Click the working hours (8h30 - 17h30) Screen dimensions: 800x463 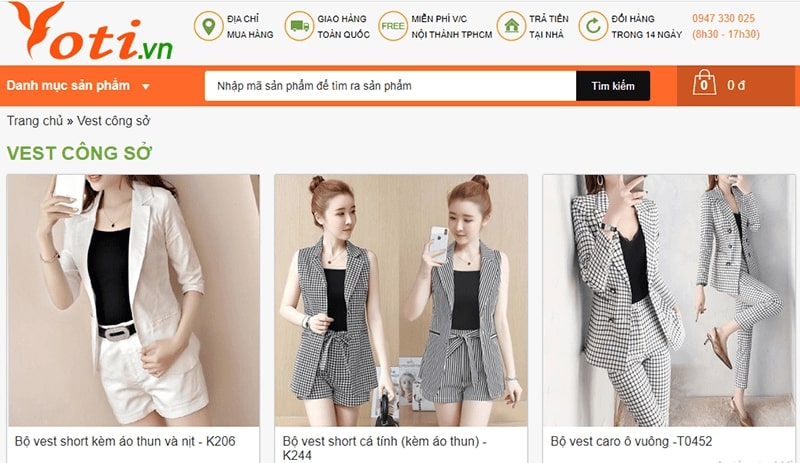pos(726,34)
